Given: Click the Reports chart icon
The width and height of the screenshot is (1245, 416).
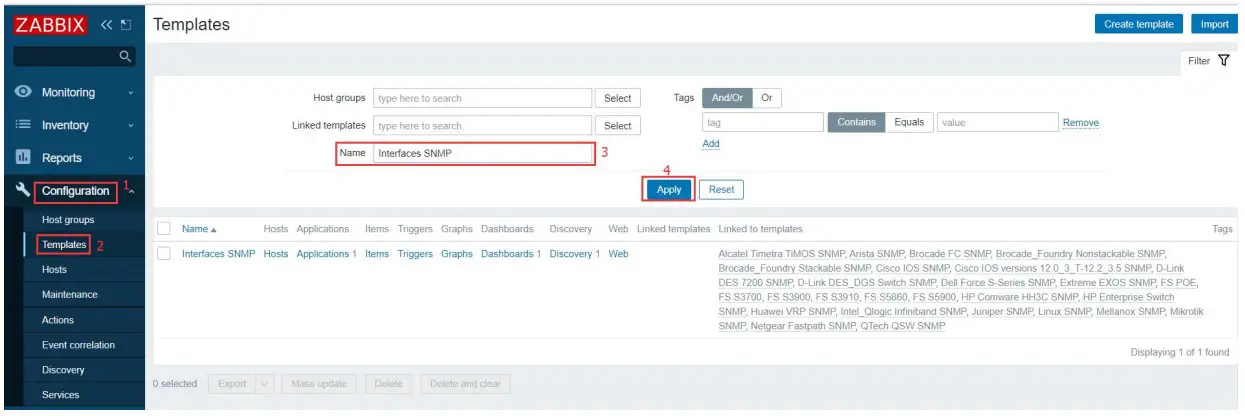Looking at the screenshot, I should [x=22, y=158].
